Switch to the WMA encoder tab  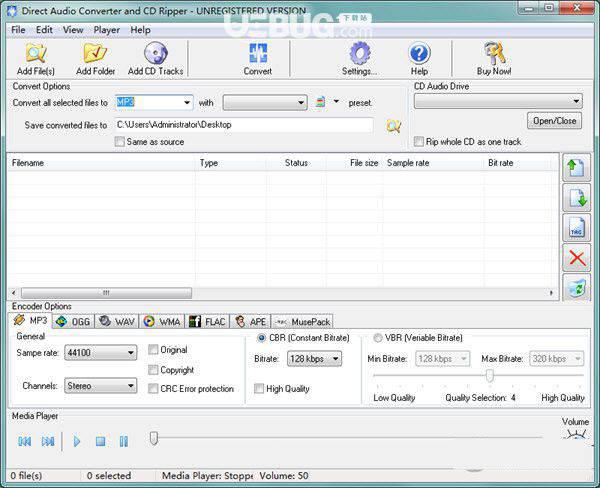pyautogui.click(x=161, y=322)
